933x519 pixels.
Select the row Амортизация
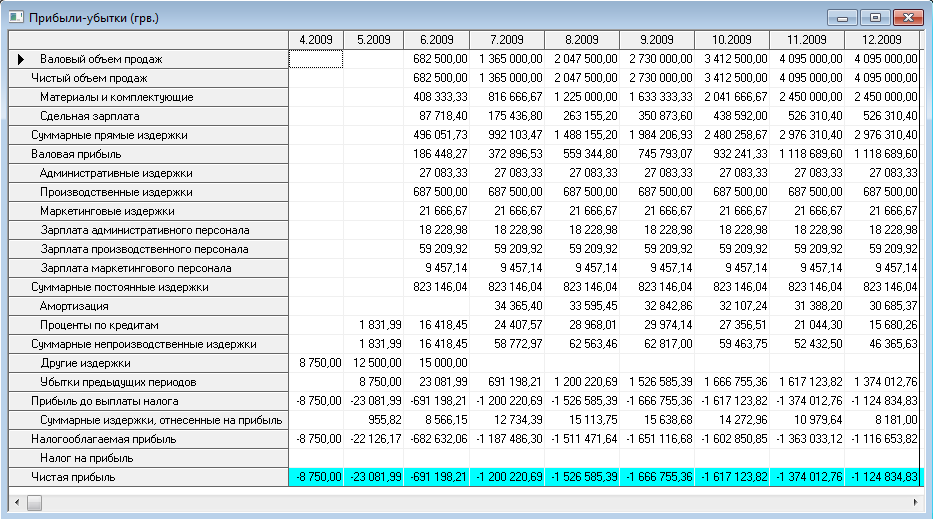pos(149,307)
